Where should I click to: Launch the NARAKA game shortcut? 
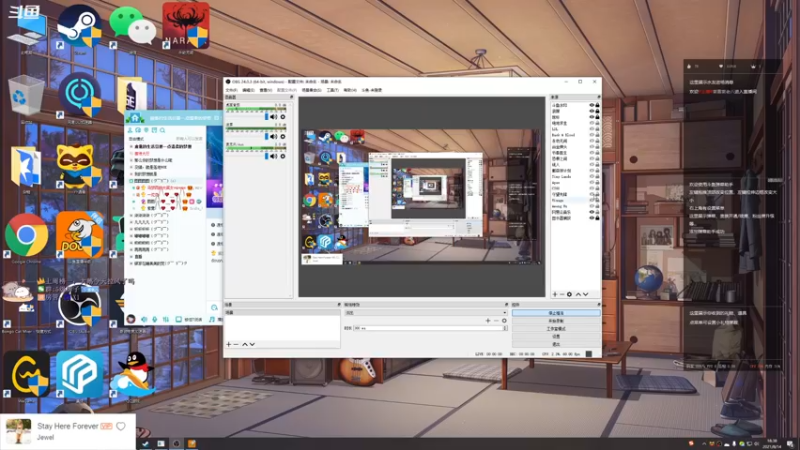186,26
